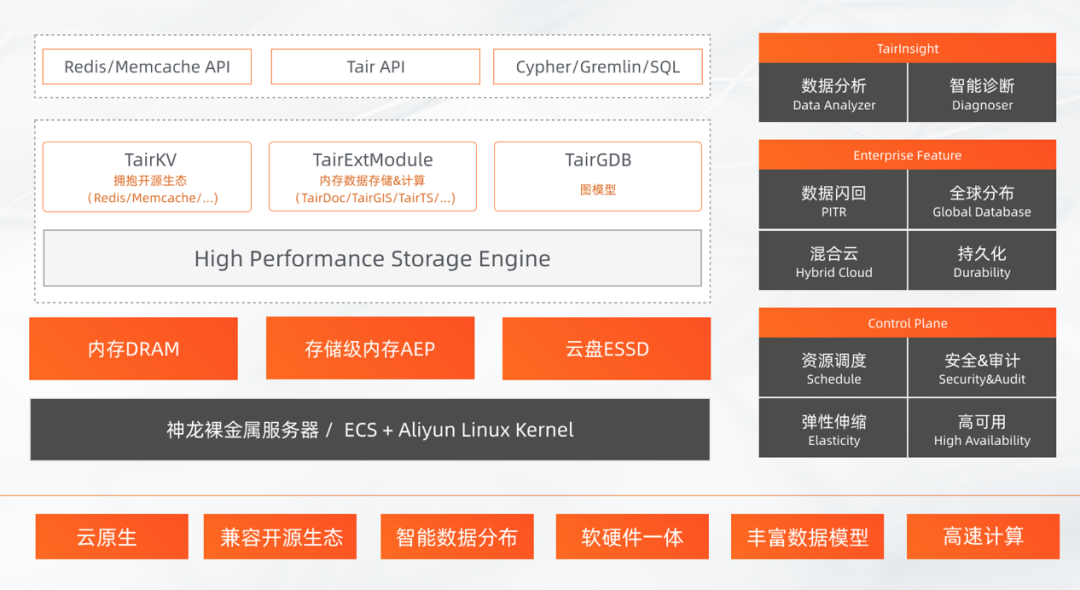The width and height of the screenshot is (1080, 590).
Task: Click the 神龙裸金属服务器 ECS kernel bar
Action: [x=370, y=430]
